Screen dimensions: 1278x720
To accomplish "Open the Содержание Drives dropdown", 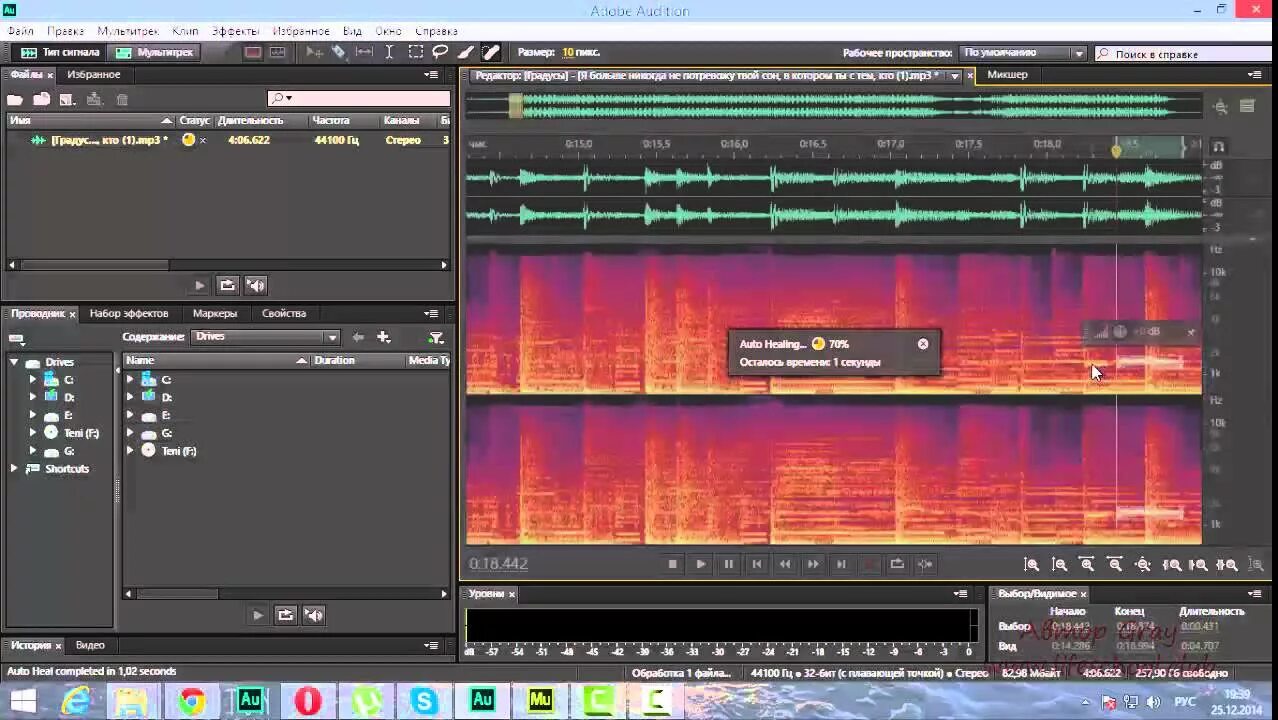I will [266, 337].
